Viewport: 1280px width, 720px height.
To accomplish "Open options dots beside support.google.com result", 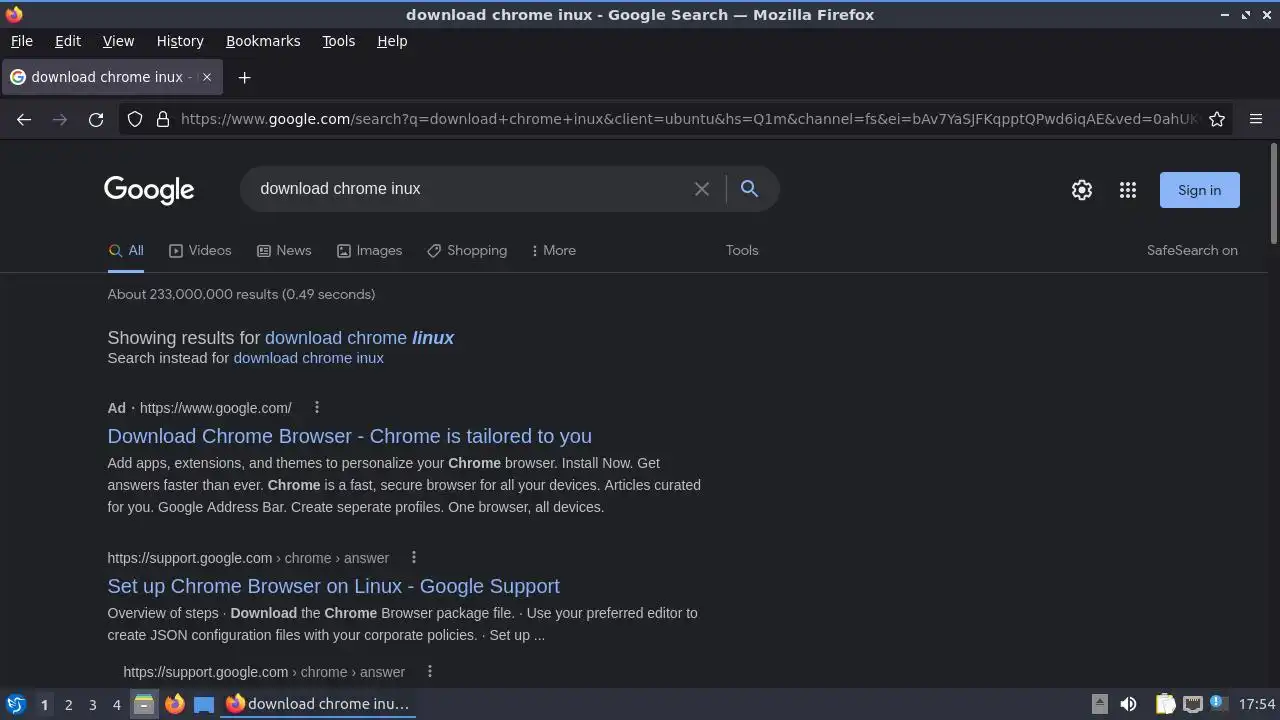I will click(413, 557).
